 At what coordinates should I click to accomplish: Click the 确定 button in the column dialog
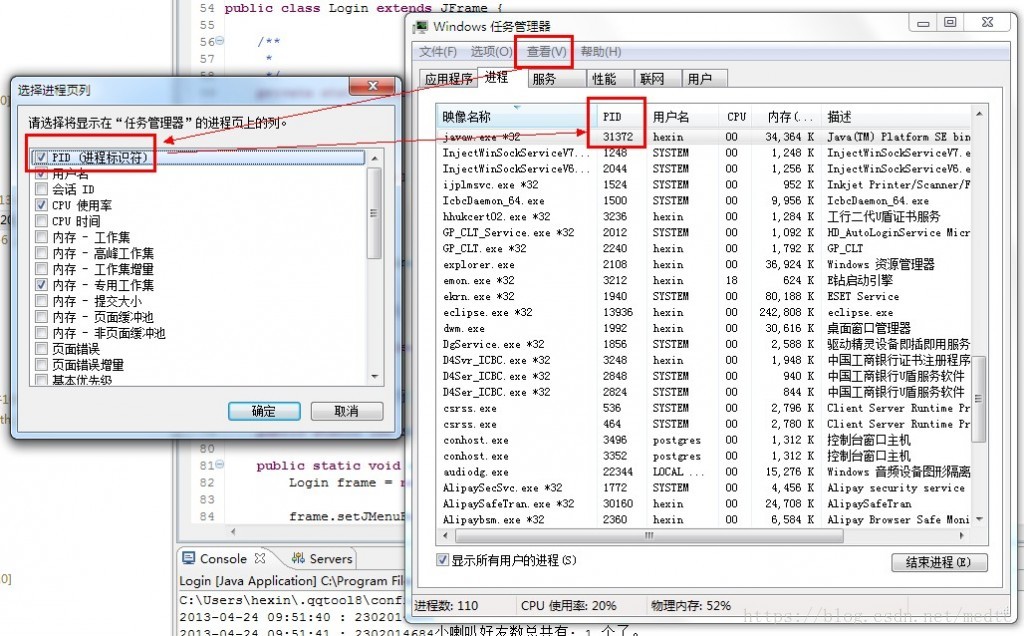pyautogui.click(x=263, y=411)
